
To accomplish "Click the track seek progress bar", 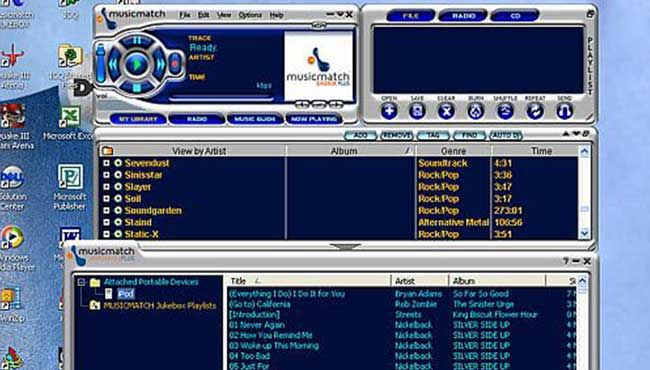I will click(221, 99).
